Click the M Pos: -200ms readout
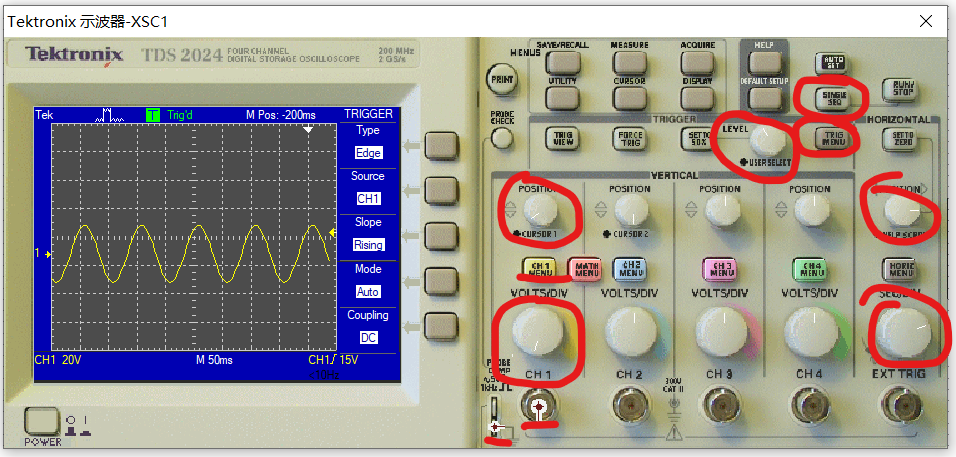The width and height of the screenshot is (956, 457). tap(281, 115)
